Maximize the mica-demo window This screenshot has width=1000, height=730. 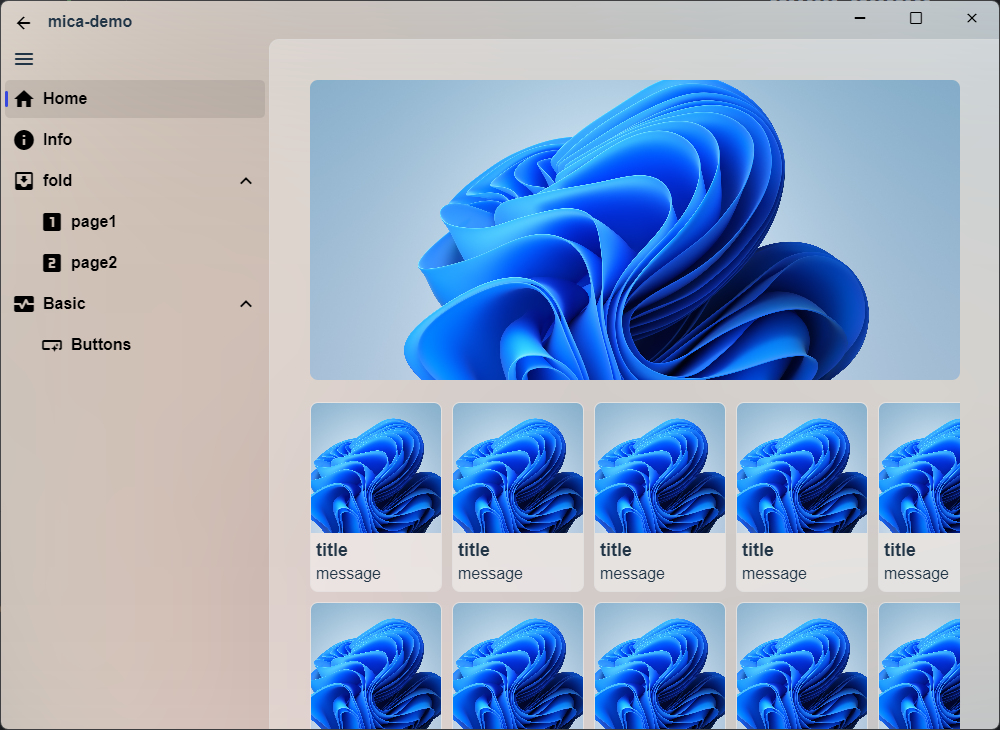pos(916,18)
